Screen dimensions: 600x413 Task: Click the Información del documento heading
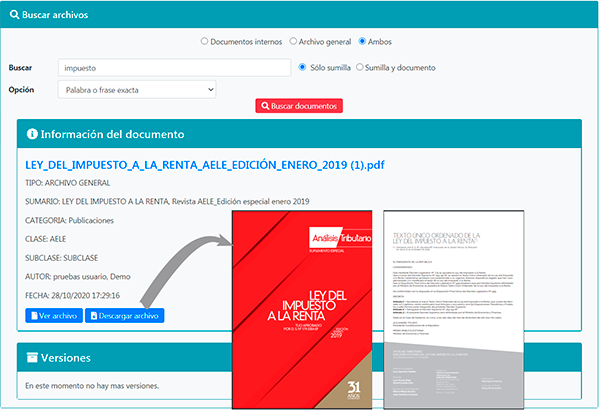[112, 134]
